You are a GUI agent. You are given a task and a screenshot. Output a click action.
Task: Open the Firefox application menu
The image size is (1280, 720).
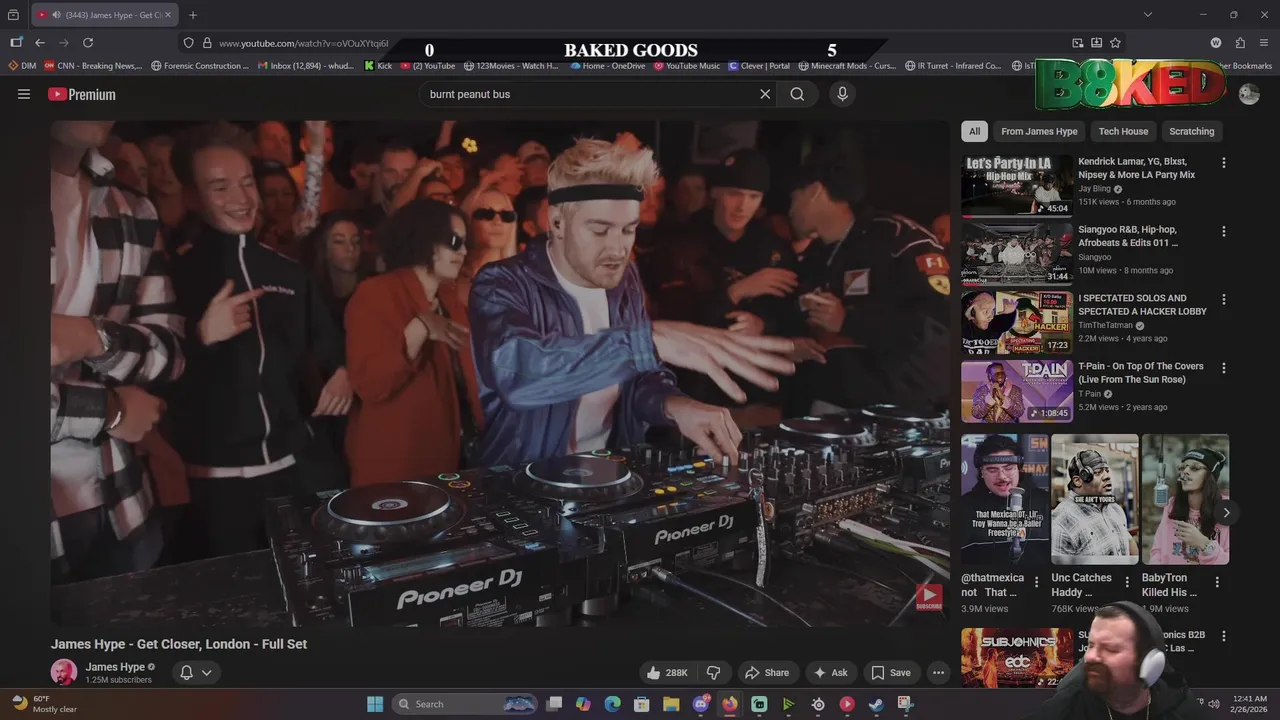tap(1264, 43)
